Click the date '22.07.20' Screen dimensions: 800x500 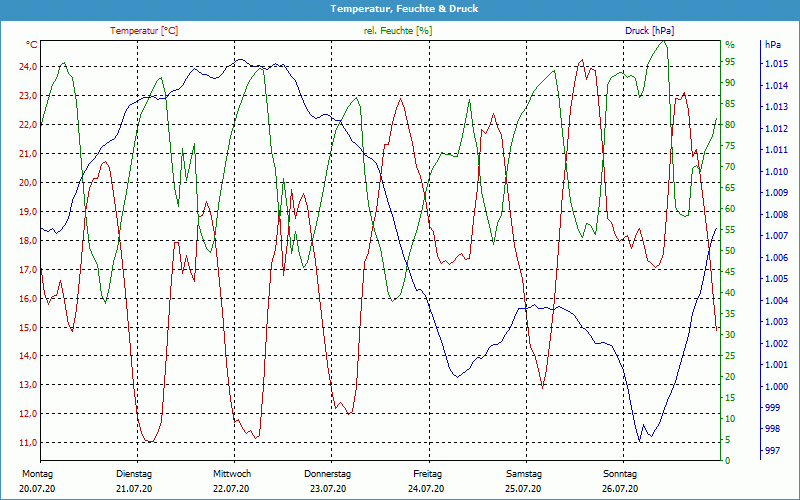[231, 489]
